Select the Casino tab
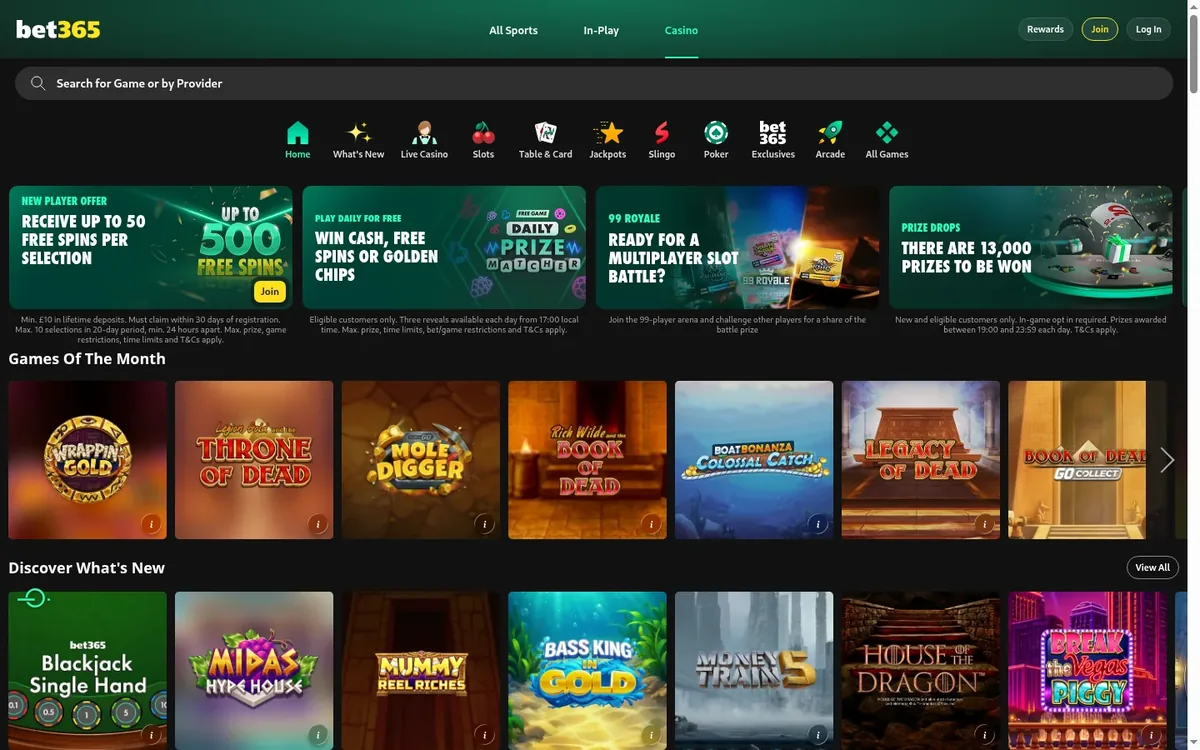 681,30
